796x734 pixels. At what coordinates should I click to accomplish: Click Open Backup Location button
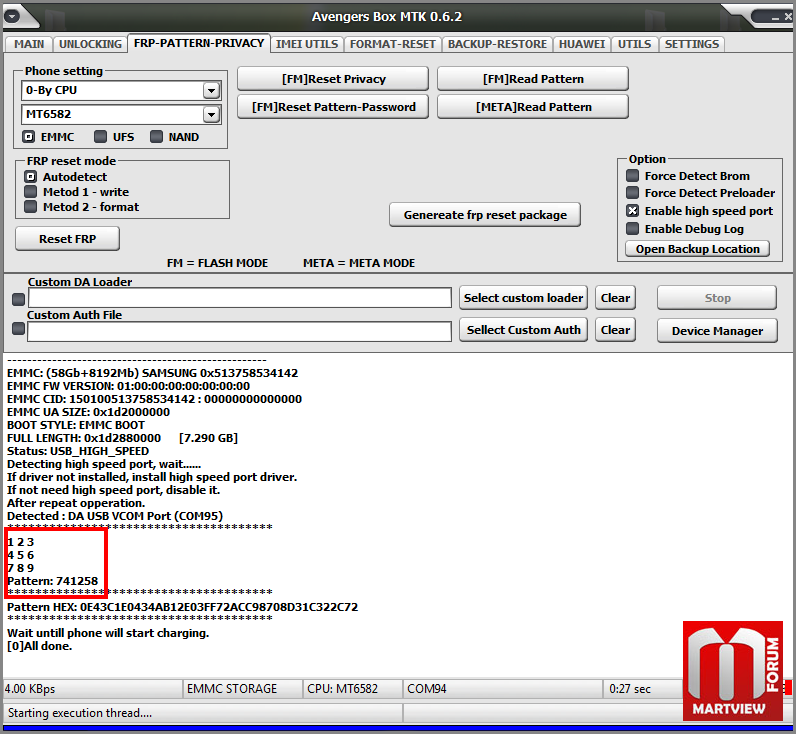point(698,249)
